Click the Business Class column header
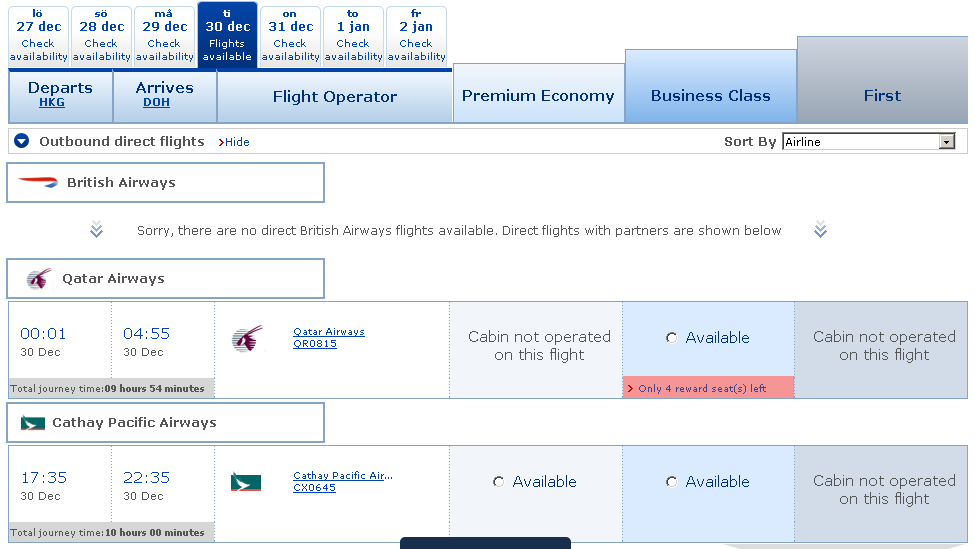Viewport: 975px width, 549px height. (x=710, y=96)
